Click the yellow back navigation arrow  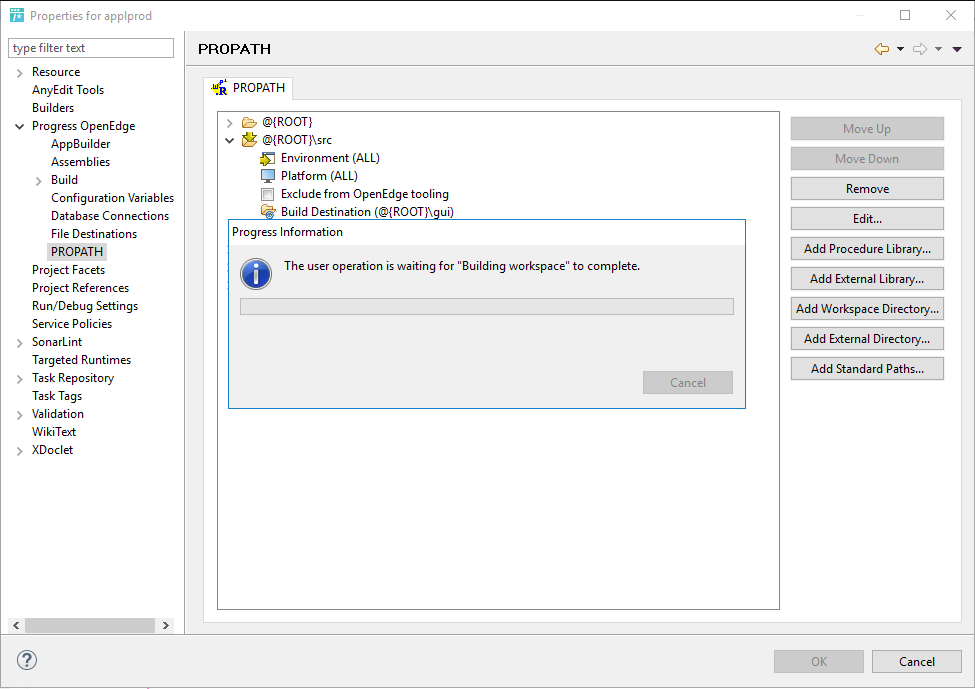880,48
